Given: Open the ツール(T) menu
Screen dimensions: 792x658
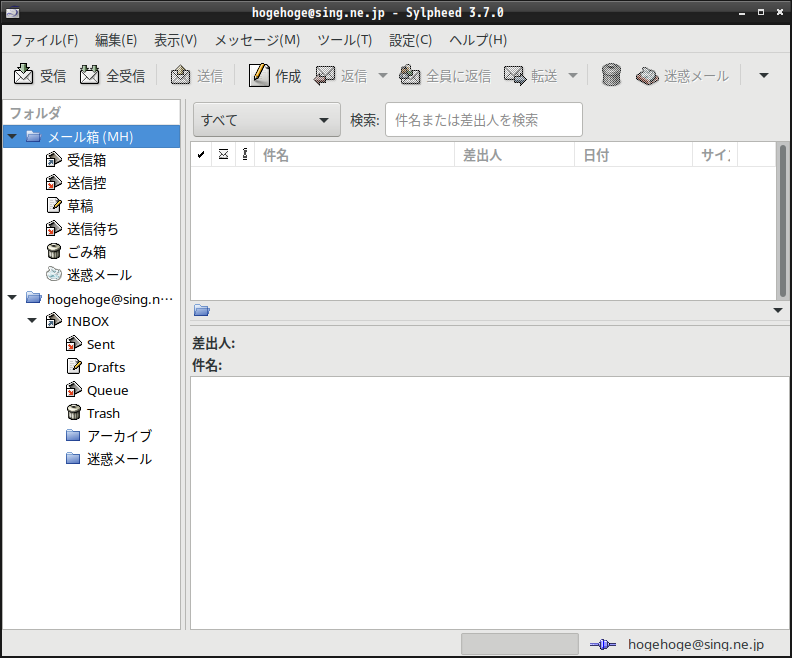Looking at the screenshot, I should click(x=344, y=40).
